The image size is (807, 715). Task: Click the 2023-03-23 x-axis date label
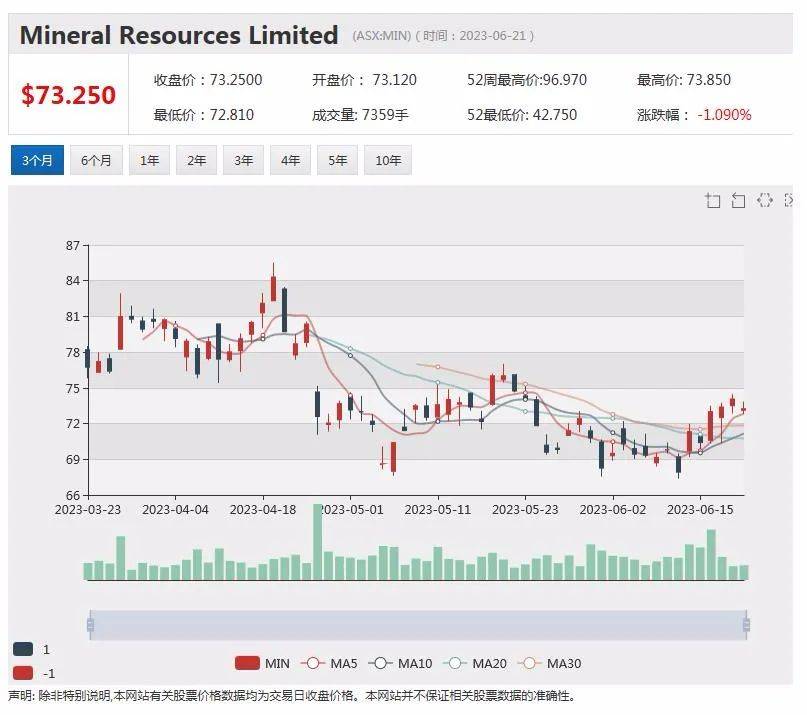[x=88, y=510]
